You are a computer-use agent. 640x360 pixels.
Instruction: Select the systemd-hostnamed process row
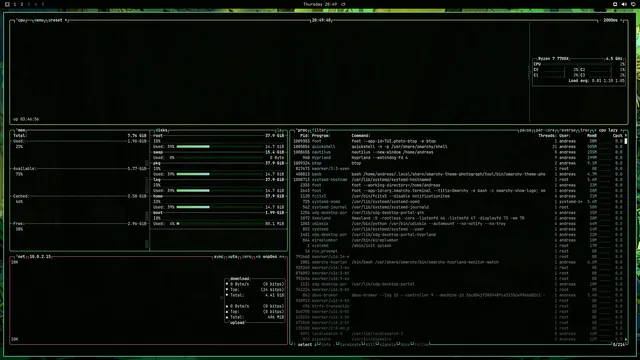pyautogui.click(x=458, y=180)
